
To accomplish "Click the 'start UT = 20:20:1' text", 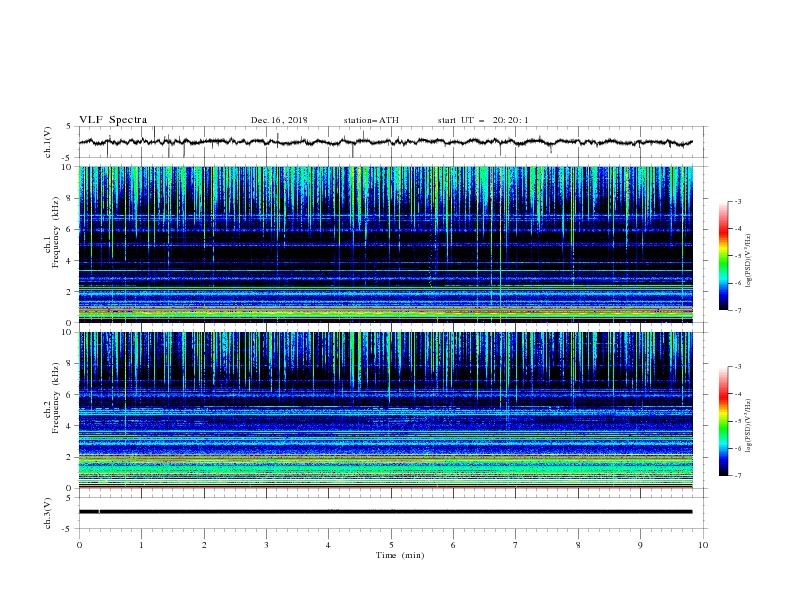I will tap(483, 120).
